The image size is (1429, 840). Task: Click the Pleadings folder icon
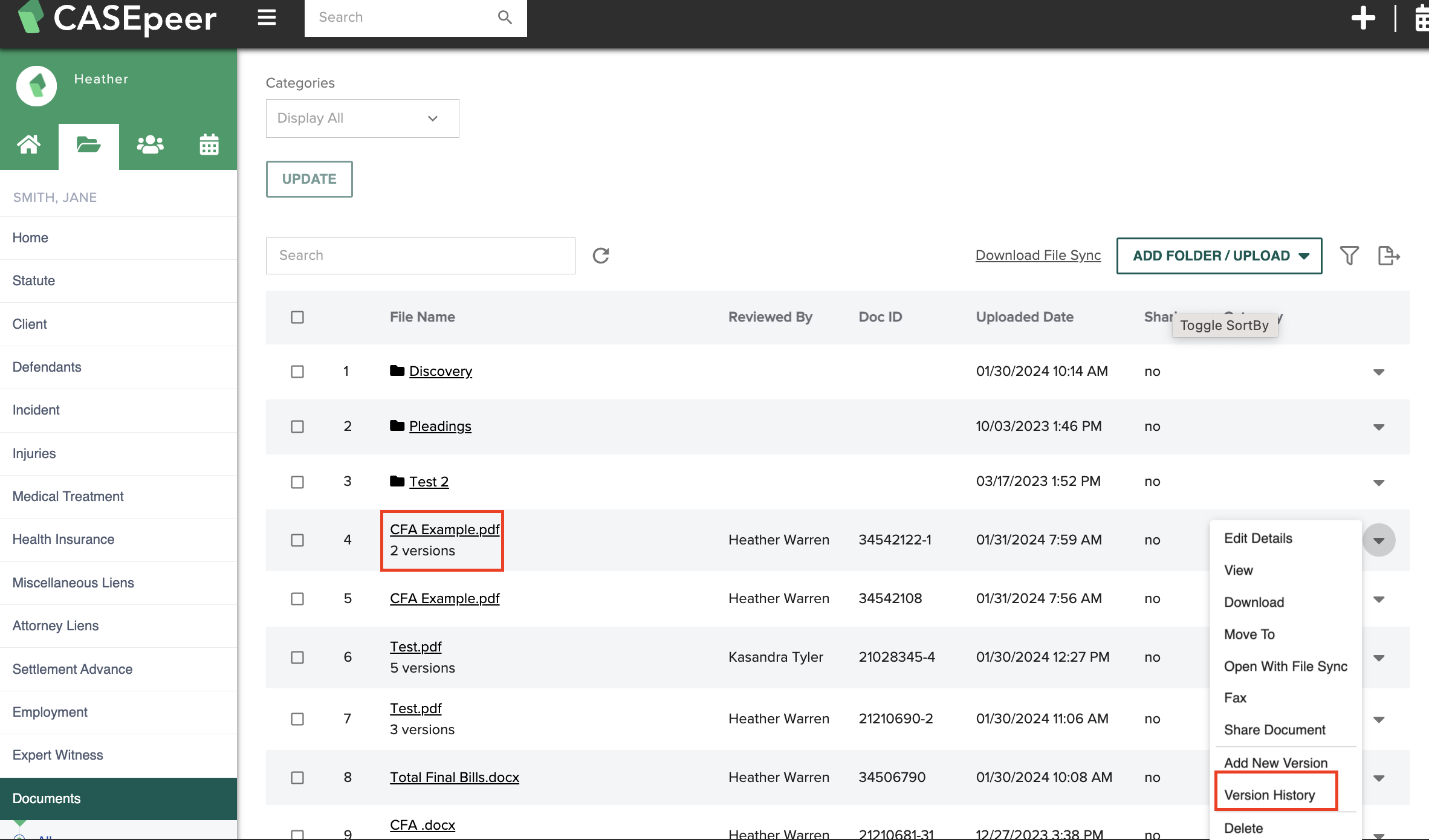397,425
